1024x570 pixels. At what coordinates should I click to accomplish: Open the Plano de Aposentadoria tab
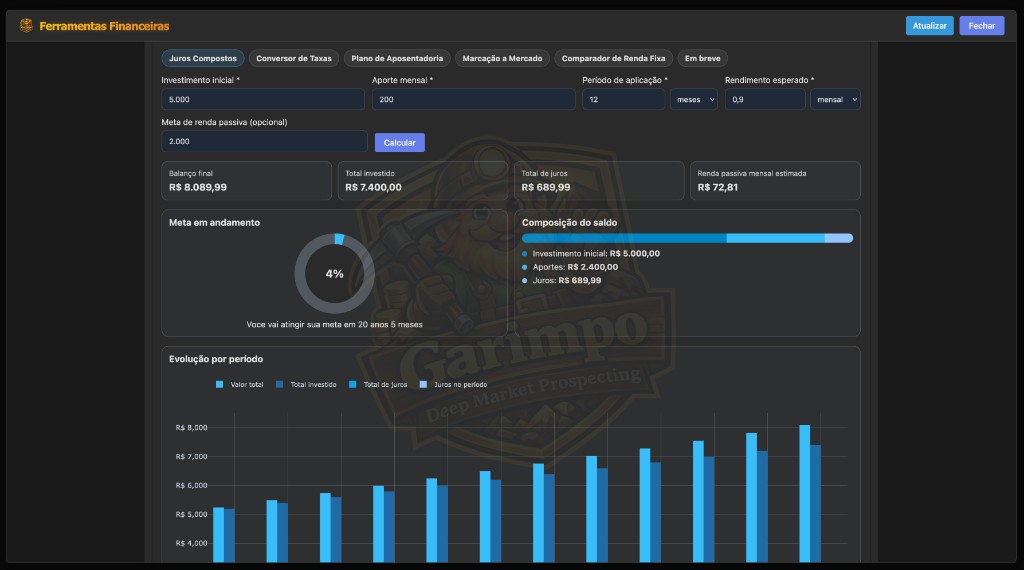(x=397, y=58)
